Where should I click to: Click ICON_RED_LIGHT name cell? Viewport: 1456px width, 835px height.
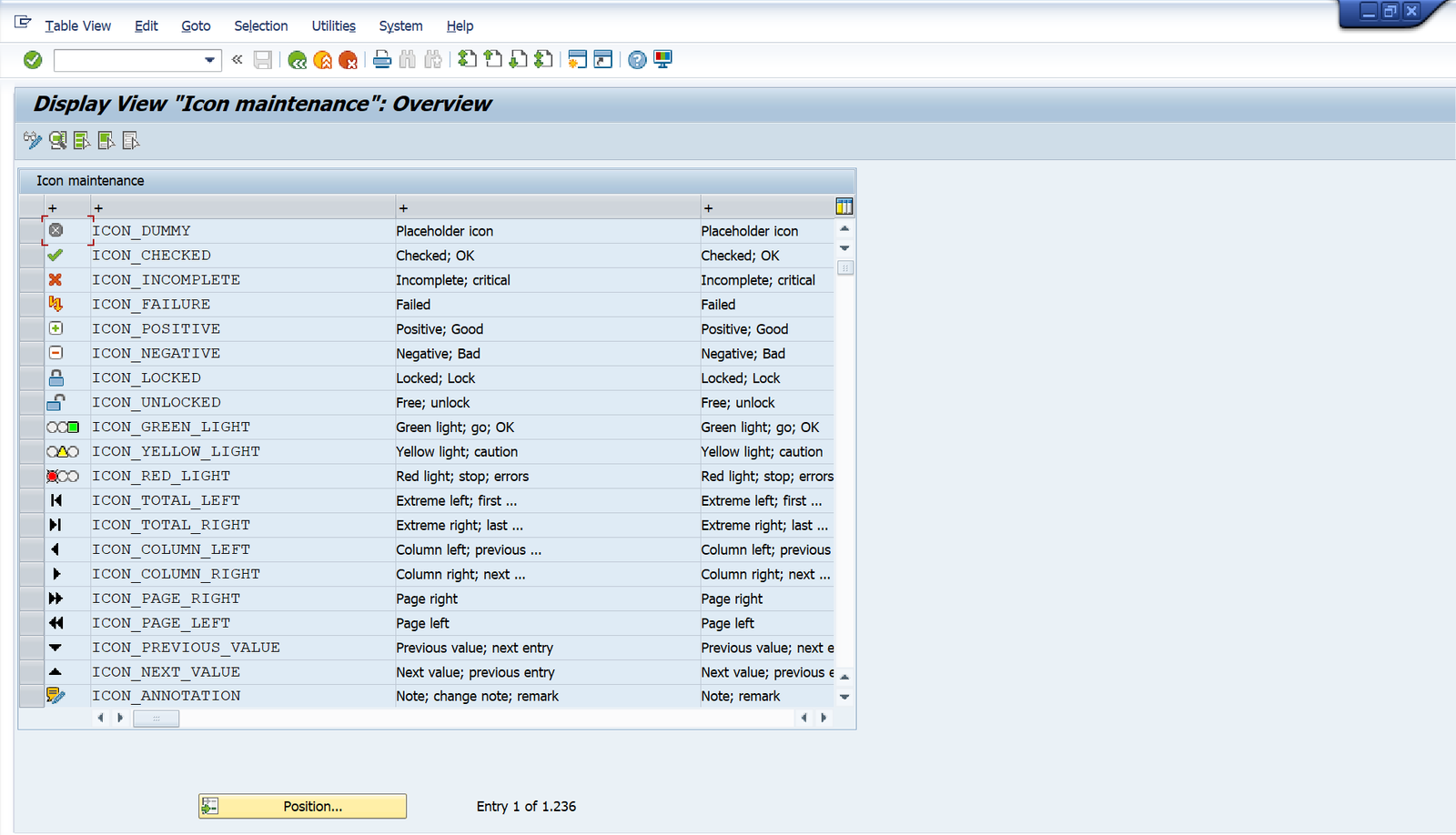pyautogui.click(x=243, y=477)
